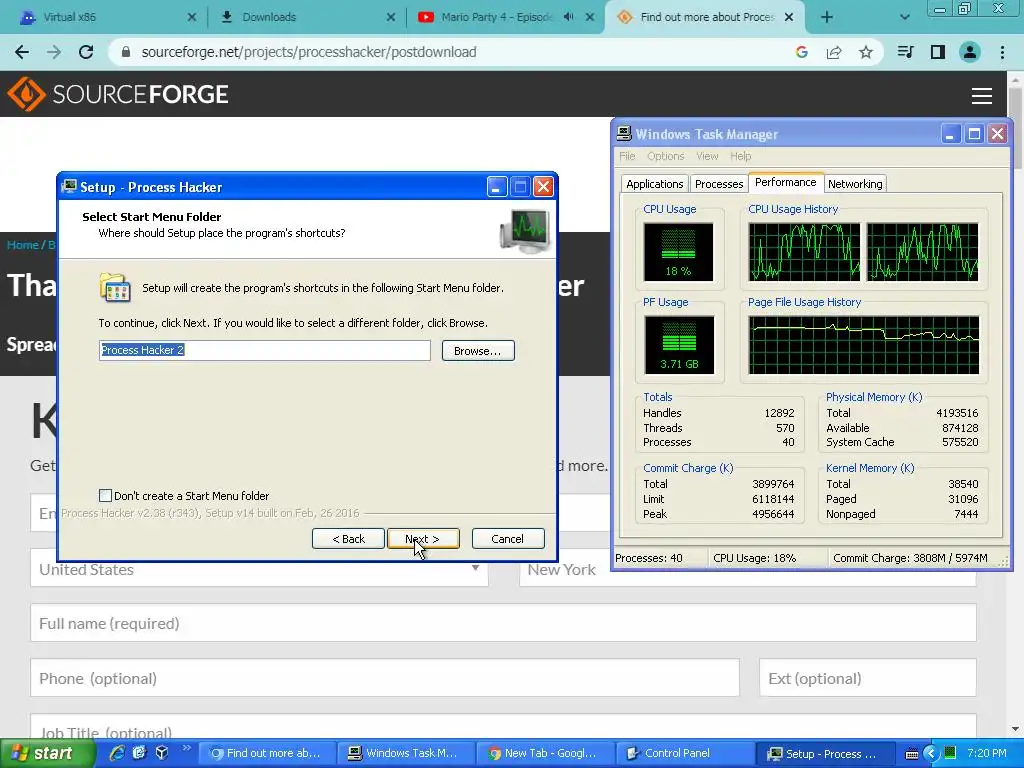
Task: Click the tray keyboard icon
Action: pyautogui.click(x=912, y=754)
